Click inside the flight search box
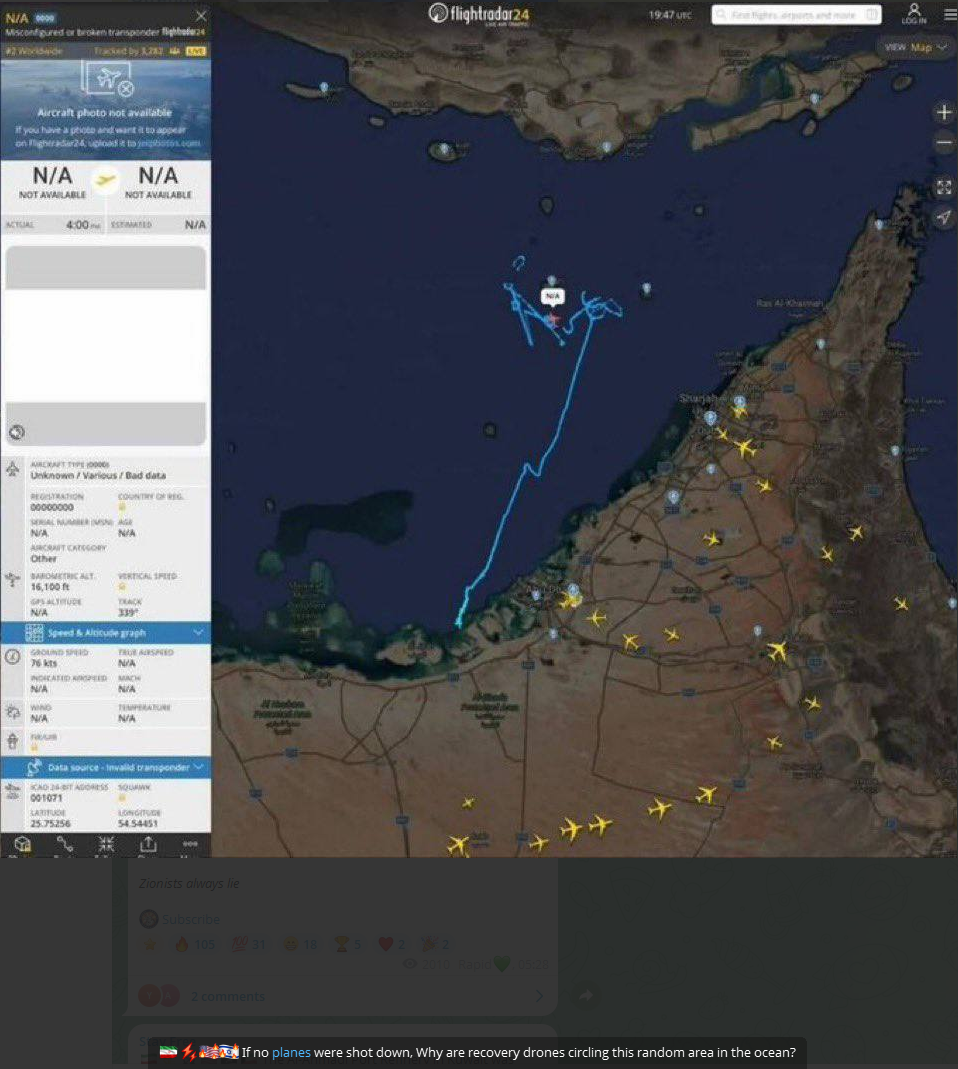Image resolution: width=958 pixels, height=1069 pixels. 796,14
